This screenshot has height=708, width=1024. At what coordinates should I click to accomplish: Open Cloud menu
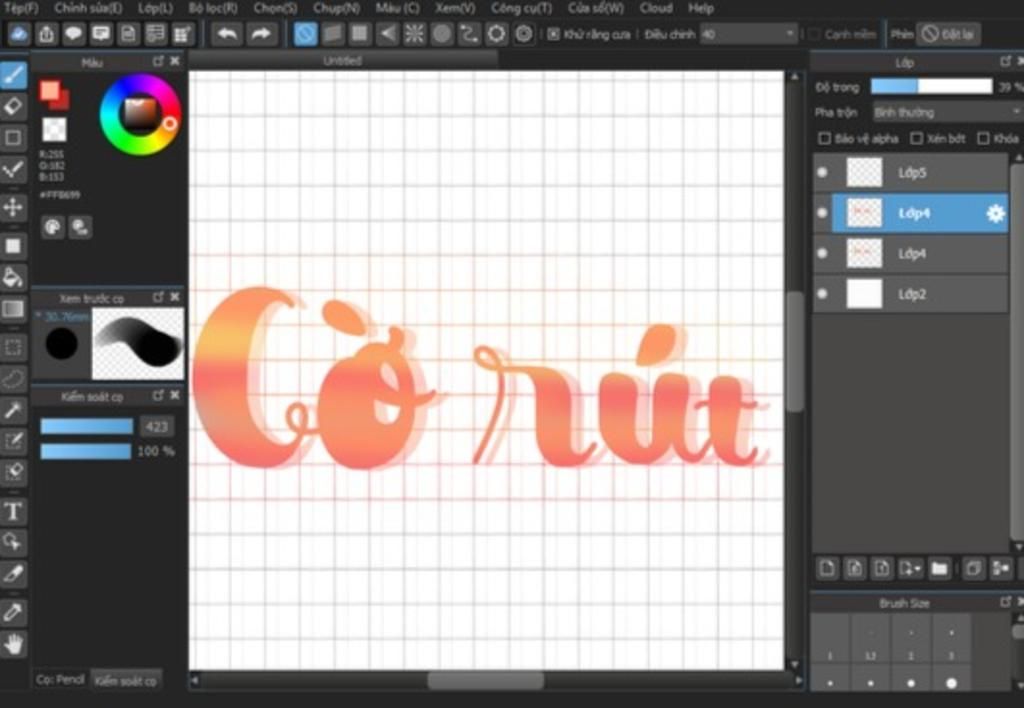coord(656,8)
